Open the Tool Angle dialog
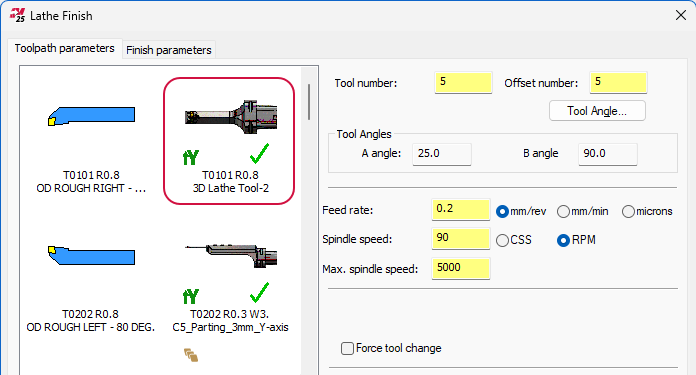The image size is (696, 375). (597, 111)
